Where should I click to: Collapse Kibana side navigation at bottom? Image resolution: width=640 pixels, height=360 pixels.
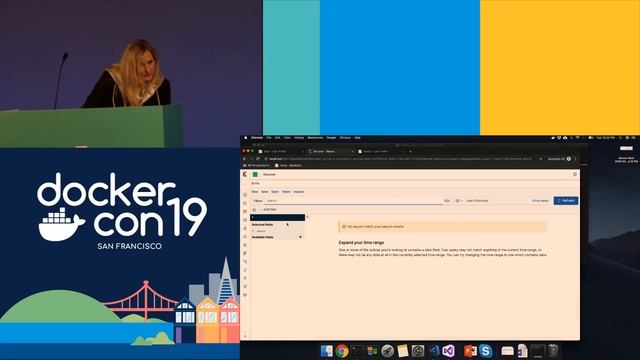(x=245, y=336)
